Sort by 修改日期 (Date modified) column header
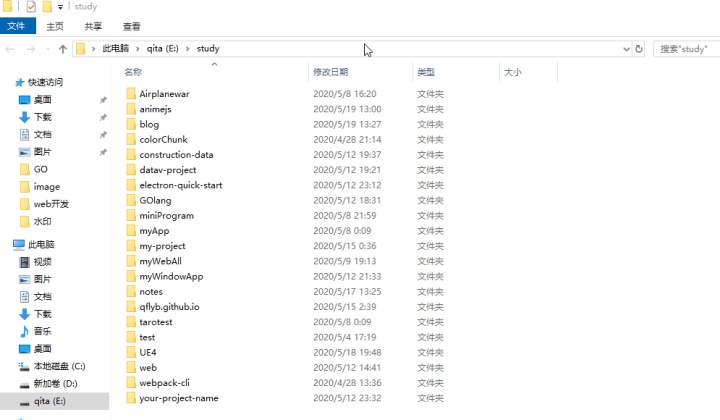The height and width of the screenshot is (420, 720). 331,72
